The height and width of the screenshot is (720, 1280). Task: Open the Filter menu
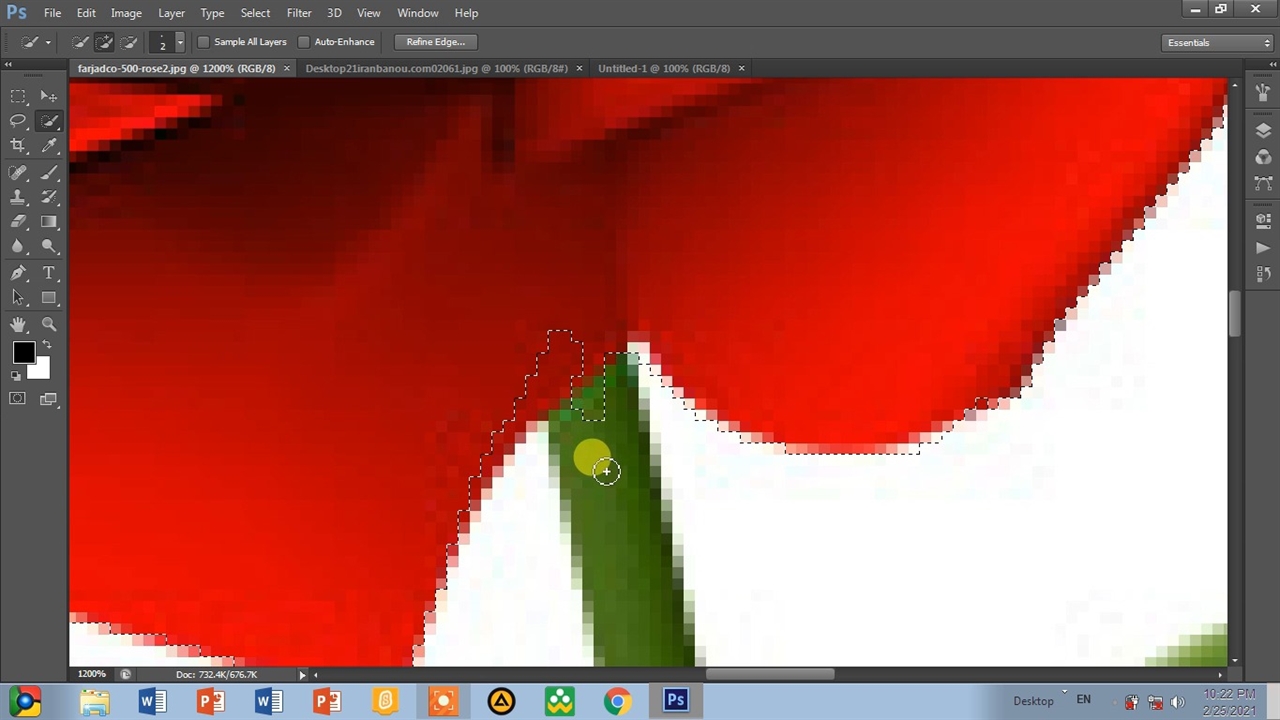coord(299,13)
